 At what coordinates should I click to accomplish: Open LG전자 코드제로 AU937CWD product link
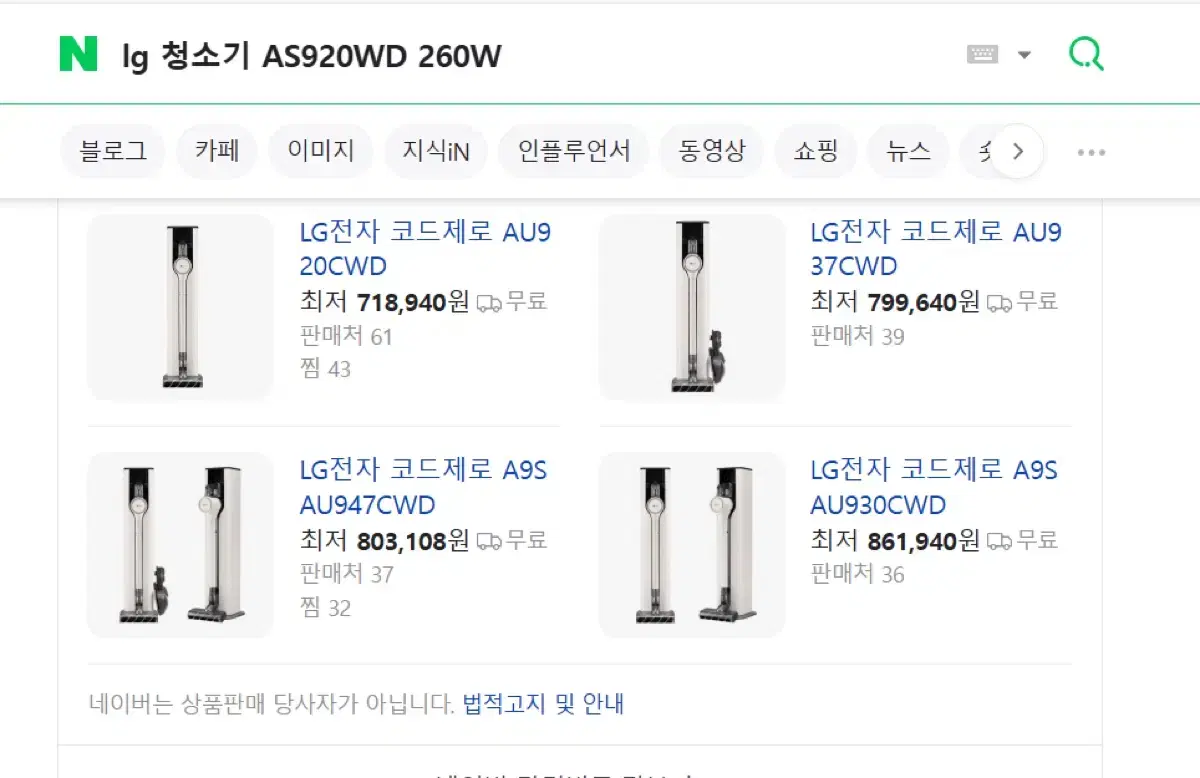936,249
